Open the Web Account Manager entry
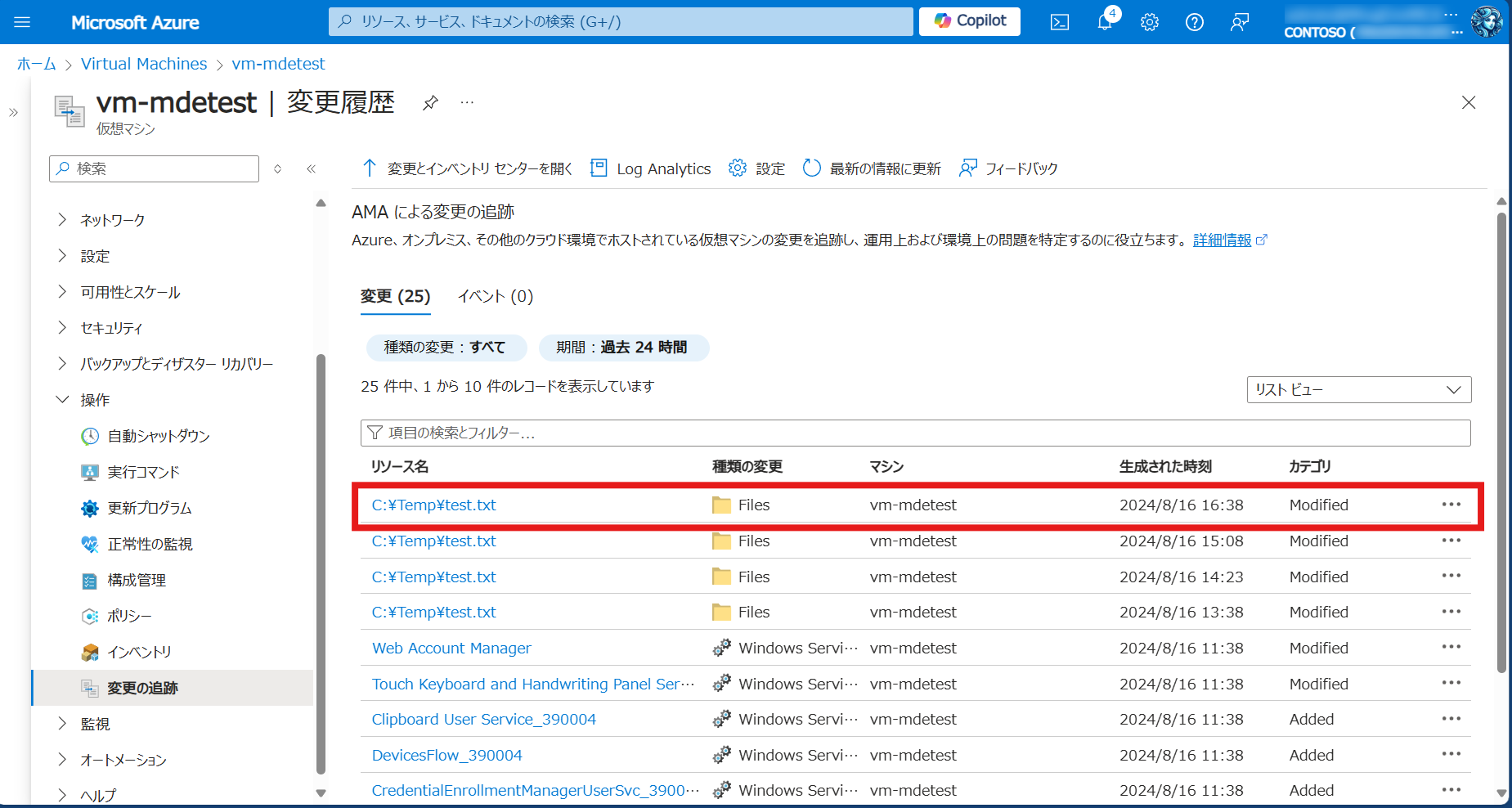The height and width of the screenshot is (808, 1512). (x=451, y=649)
